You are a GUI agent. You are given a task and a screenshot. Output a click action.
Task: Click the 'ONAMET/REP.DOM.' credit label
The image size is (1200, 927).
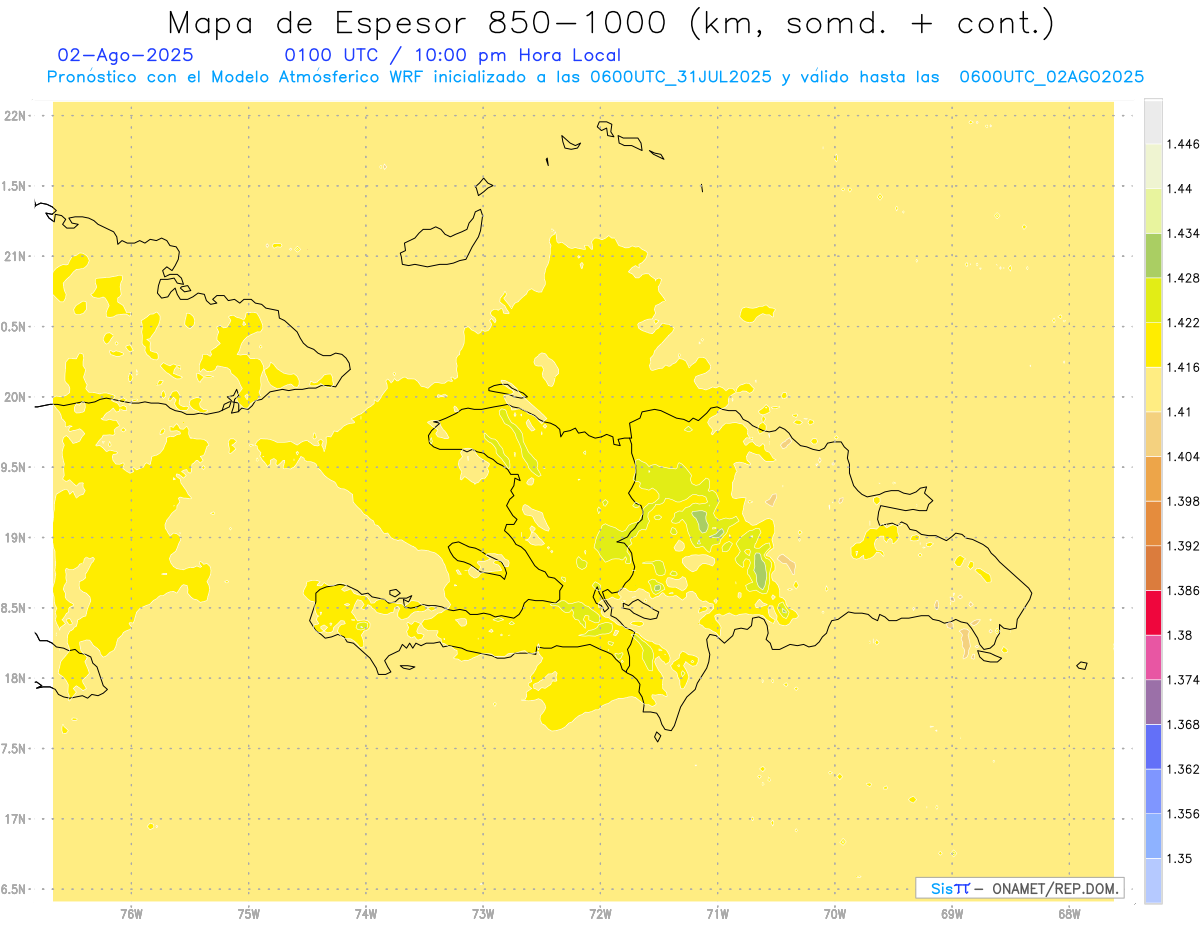1055,888
